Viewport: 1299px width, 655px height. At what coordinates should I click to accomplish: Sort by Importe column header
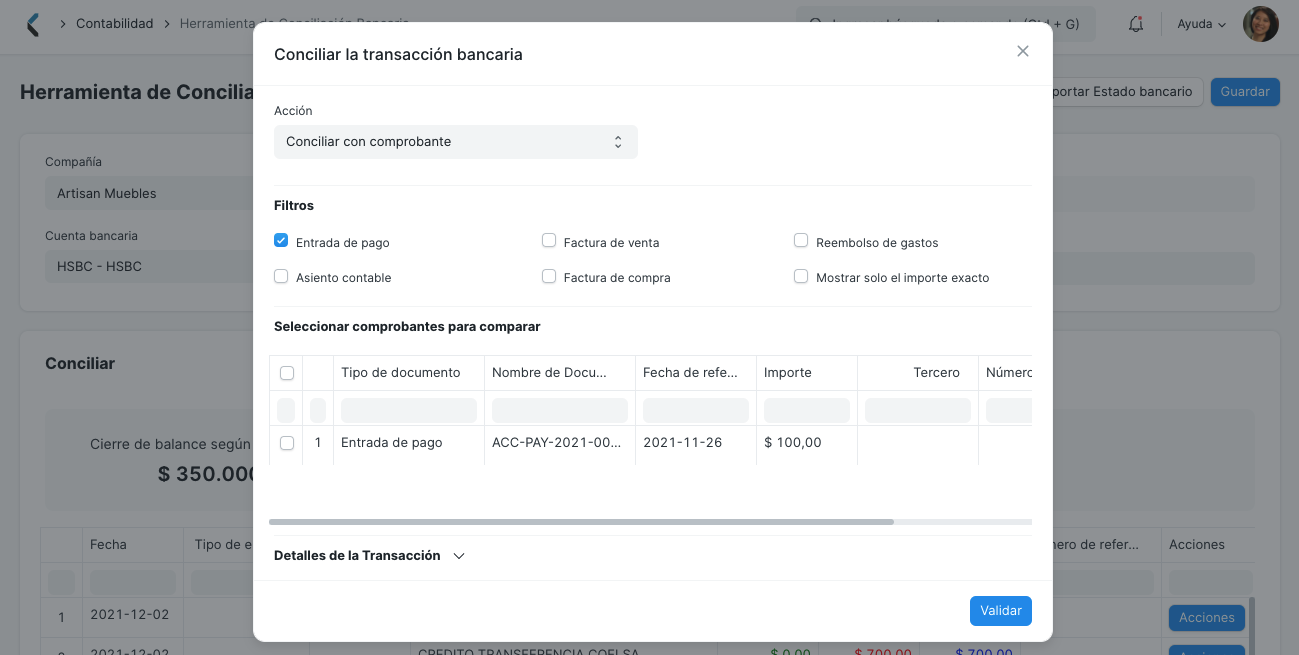click(807, 373)
